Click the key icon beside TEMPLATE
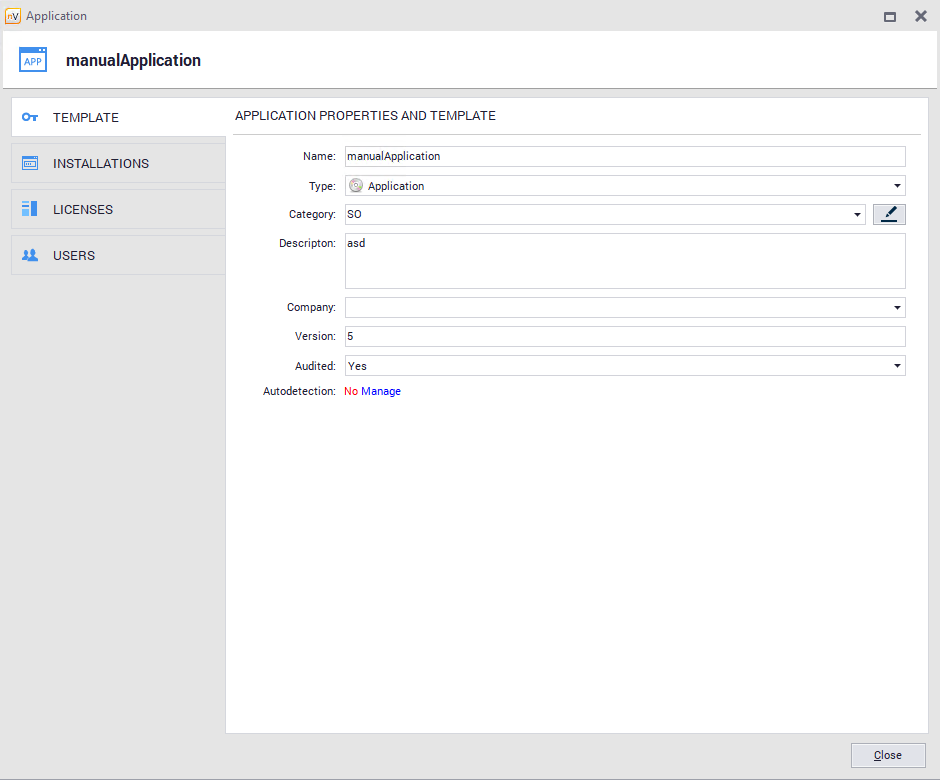Screen dimensions: 940x780 [30, 117]
